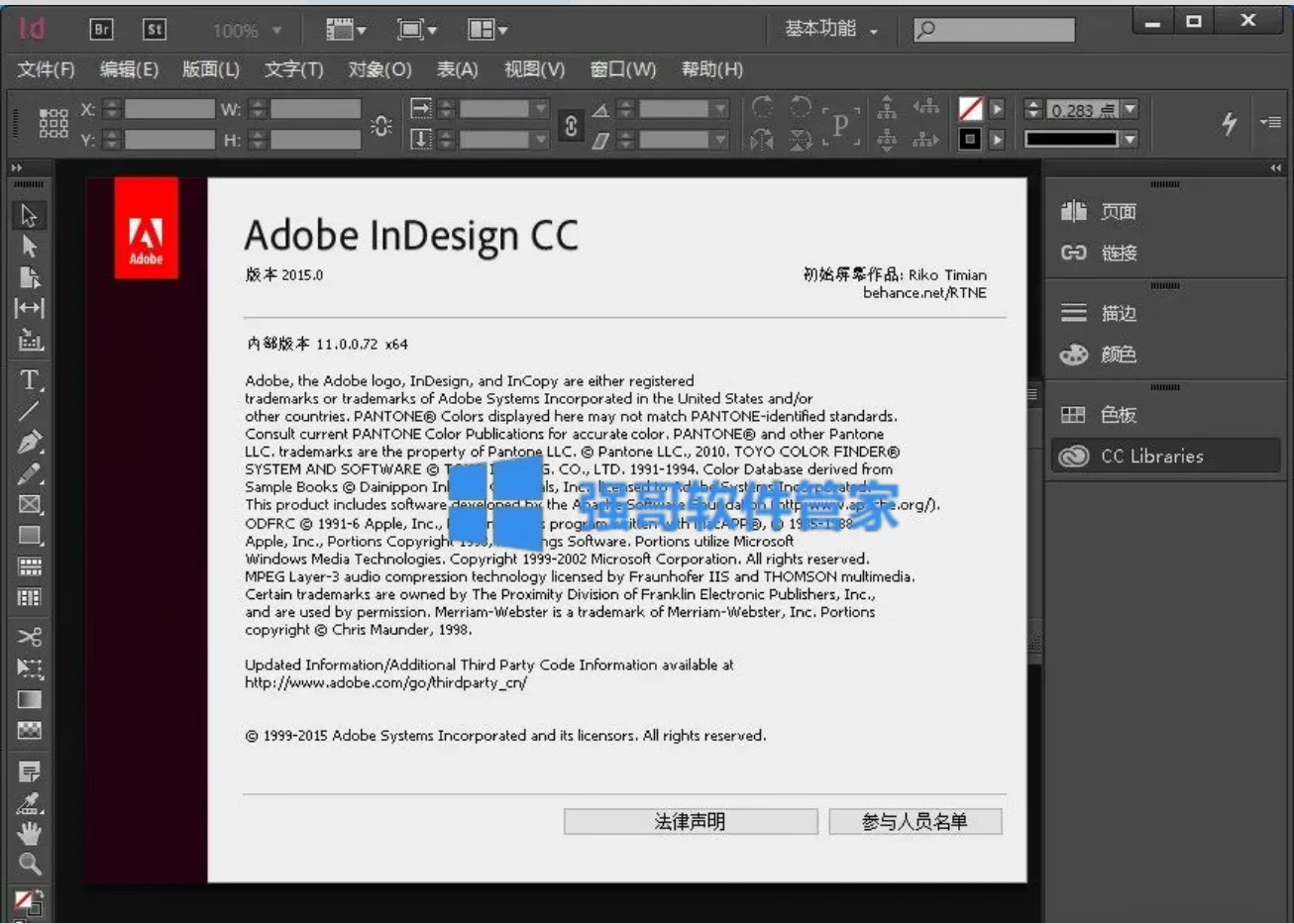1294x924 pixels.
Task: Click the 法律声明 button
Action: click(x=691, y=822)
